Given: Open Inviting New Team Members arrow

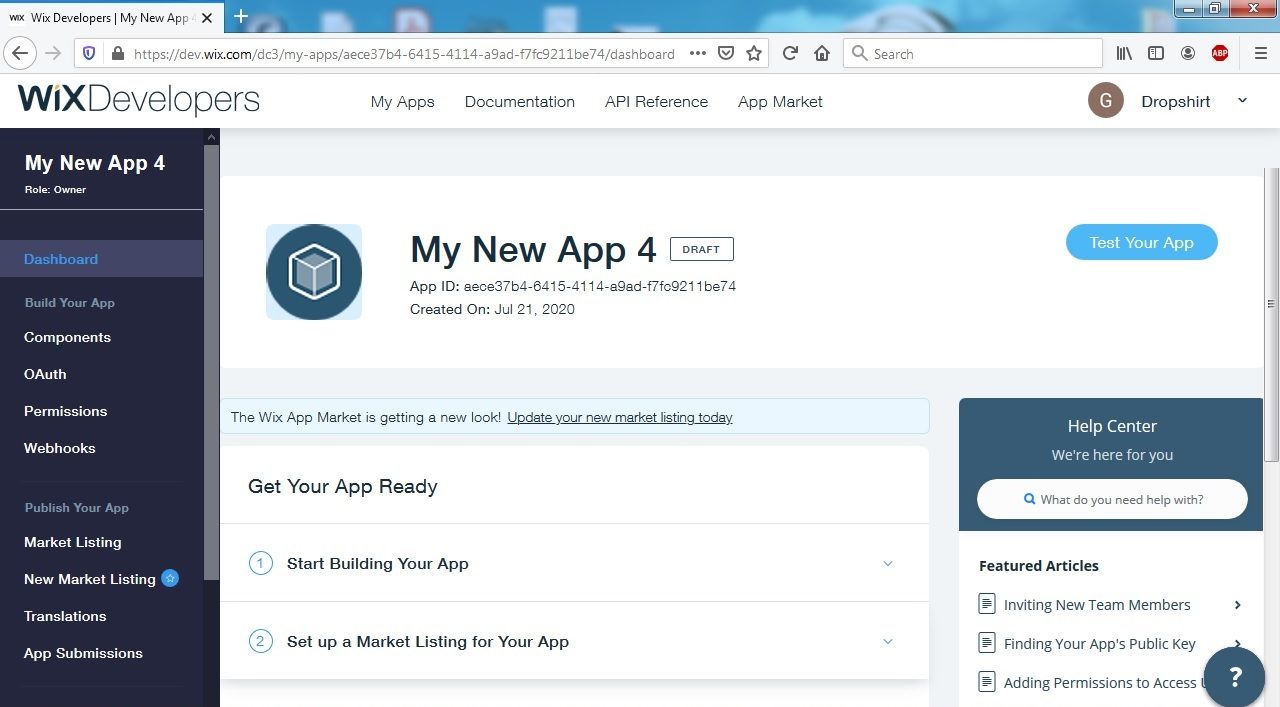Looking at the screenshot, I should [1238, 604].
